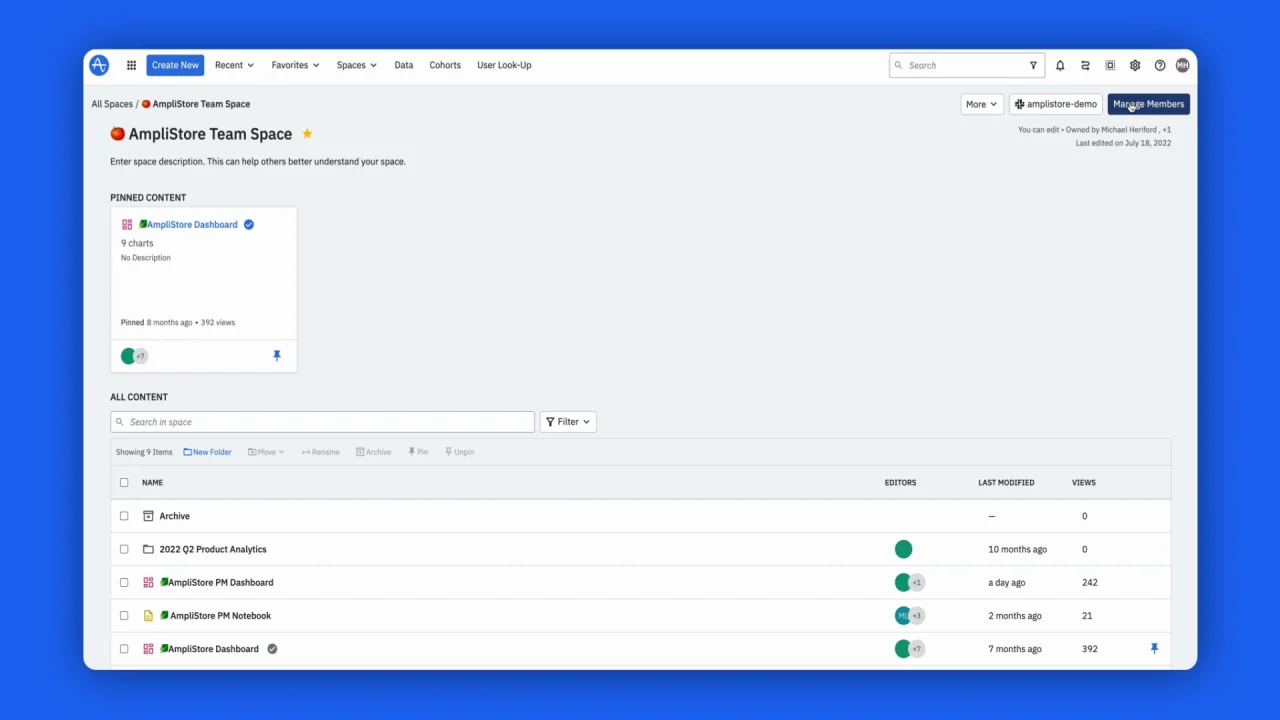The width and height of the screenshot is (1280, 720).
Task: Open the Data menu item
Action: 404,65
